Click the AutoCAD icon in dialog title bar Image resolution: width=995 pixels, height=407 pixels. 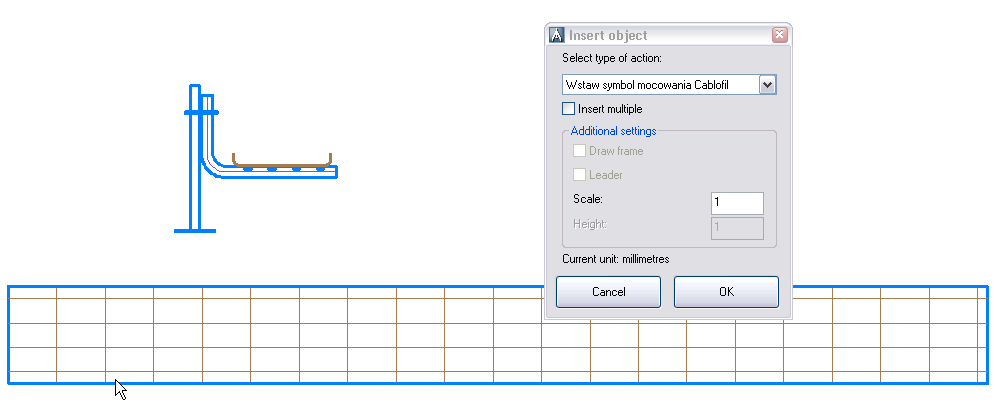tap(558, 36)
